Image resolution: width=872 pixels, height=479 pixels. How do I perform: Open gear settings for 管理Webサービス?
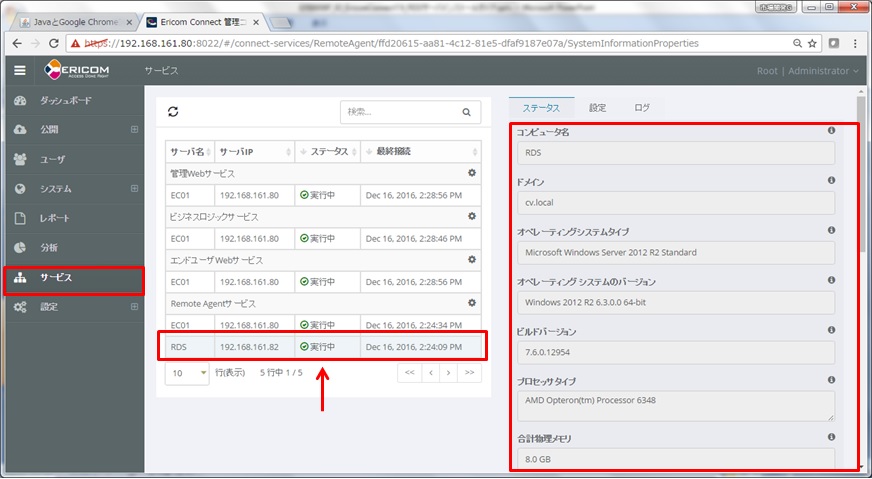[x=472, y=173]
